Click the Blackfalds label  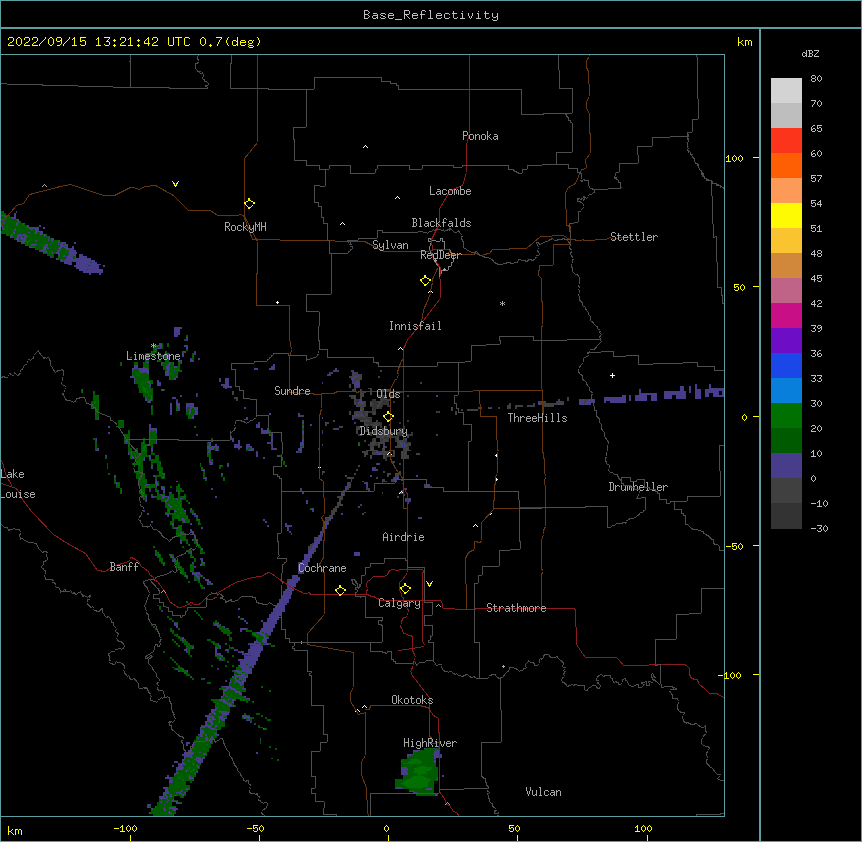pyautogui.click(x=441, y=223)
